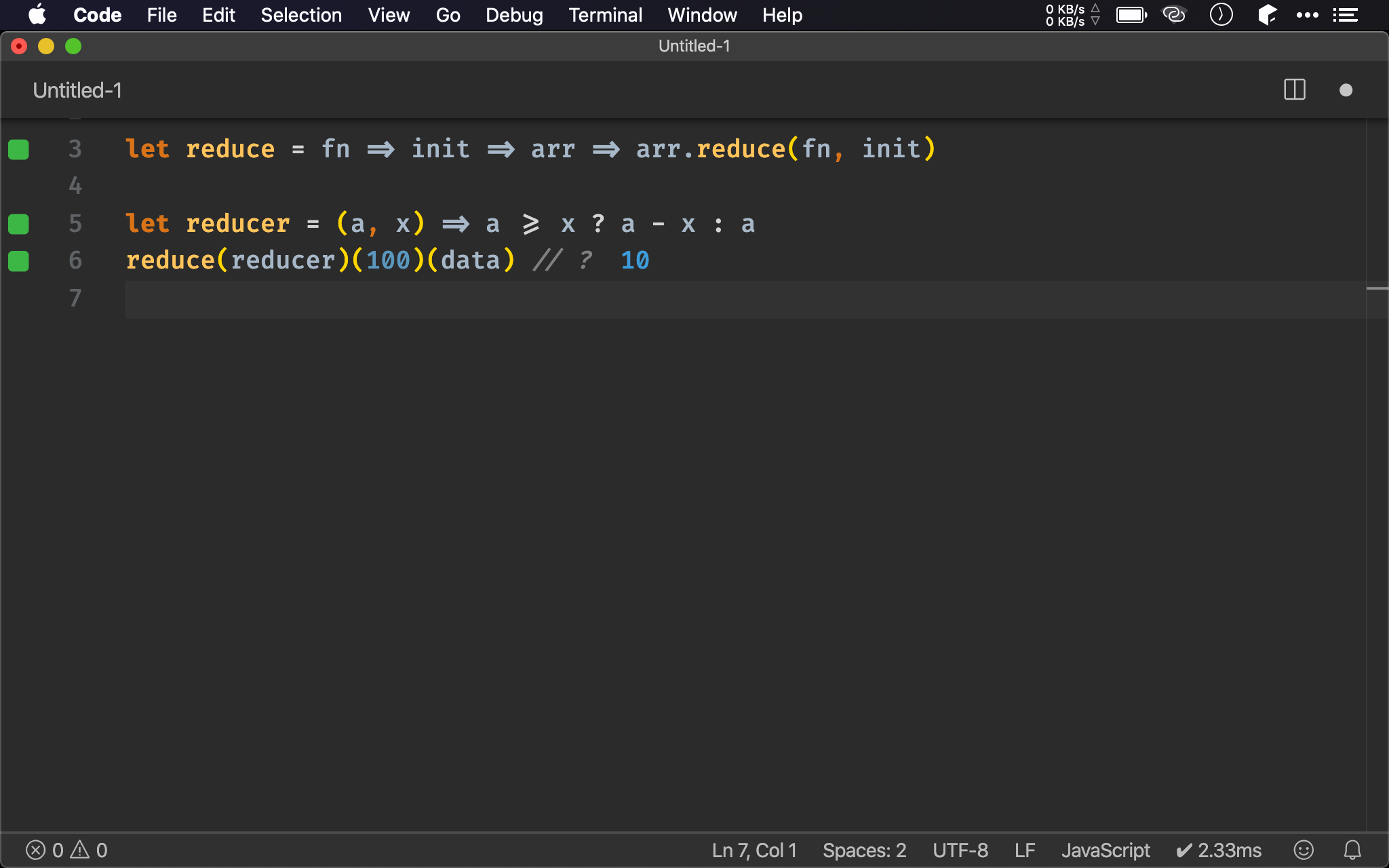Image resolution: width=1389 pixels, height=868 pixels.
Task: Close the window with the red button
Action: coord(19,46)
